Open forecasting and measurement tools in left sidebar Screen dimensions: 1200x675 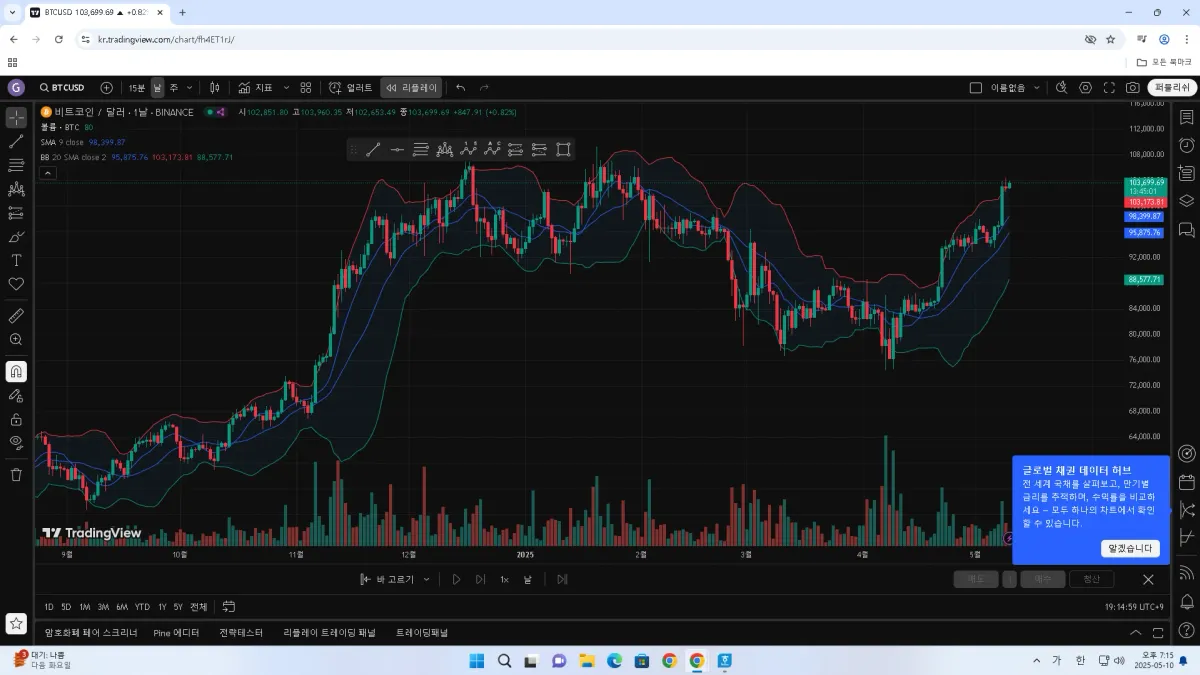[16, 213]
